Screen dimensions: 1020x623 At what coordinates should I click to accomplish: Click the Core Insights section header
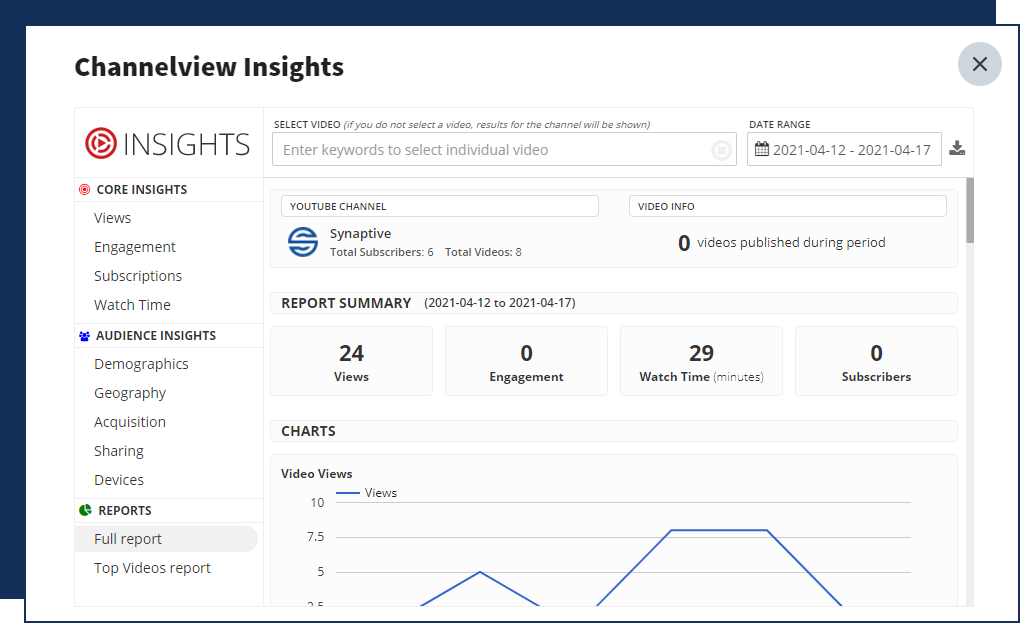tap(169, 189)
